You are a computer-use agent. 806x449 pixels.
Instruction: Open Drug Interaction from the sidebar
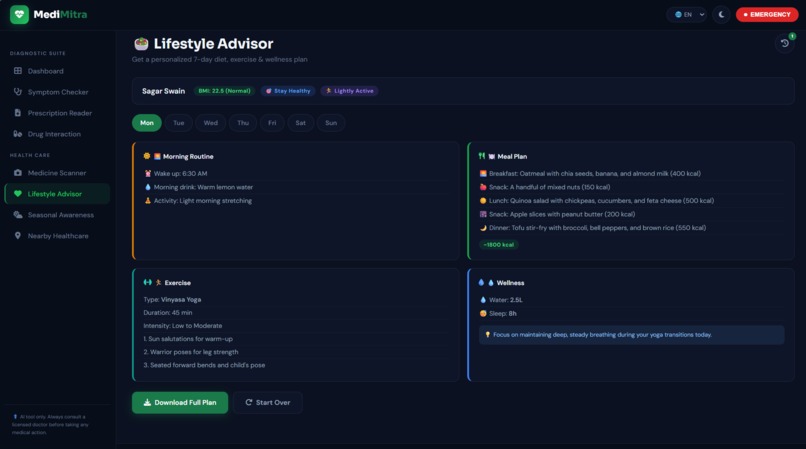(57, 134)
